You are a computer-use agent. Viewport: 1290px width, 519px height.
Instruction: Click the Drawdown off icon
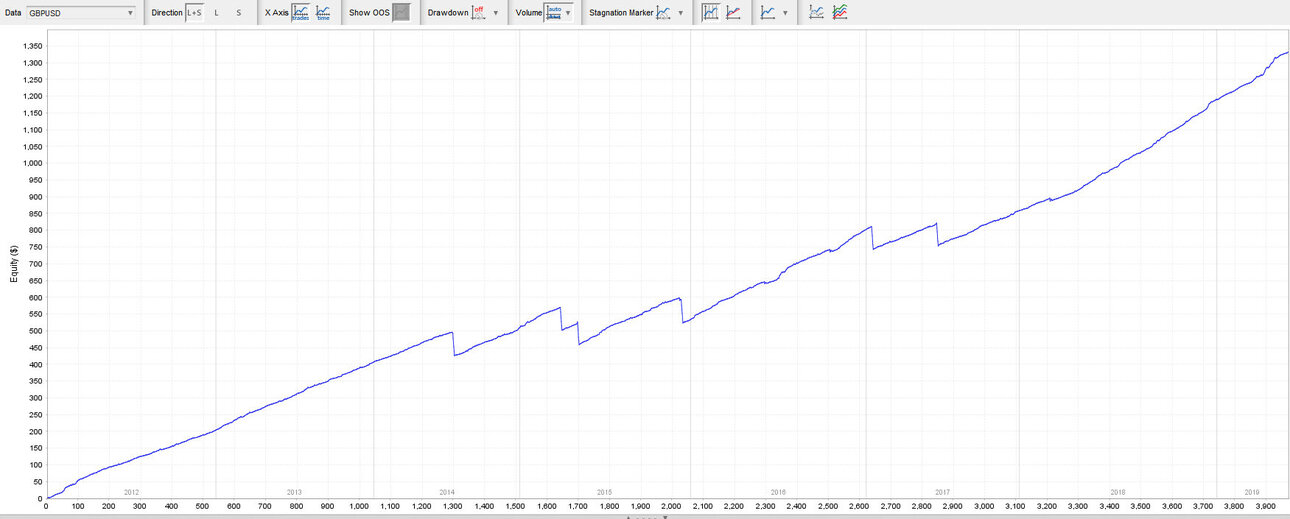point(478,13)
